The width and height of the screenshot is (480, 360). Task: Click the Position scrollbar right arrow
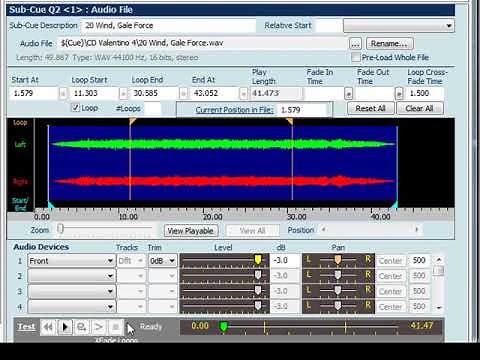pos(416,230)
